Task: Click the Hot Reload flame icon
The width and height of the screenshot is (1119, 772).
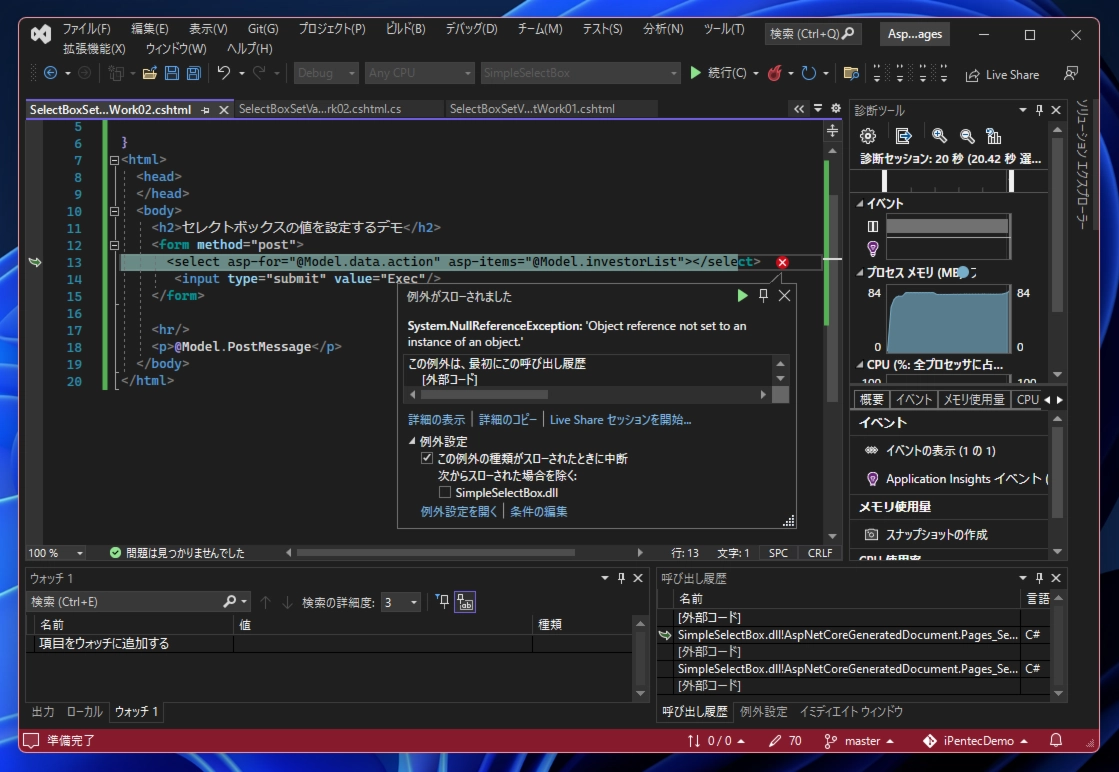Action: click(x=774, y=73)
